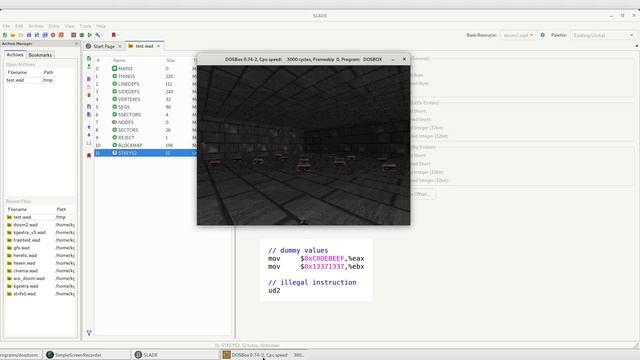This screenshot has height=360, width=640.
Task: Select the VERTEXES entry
Action: pyautogui.click(x=145, y=99)
